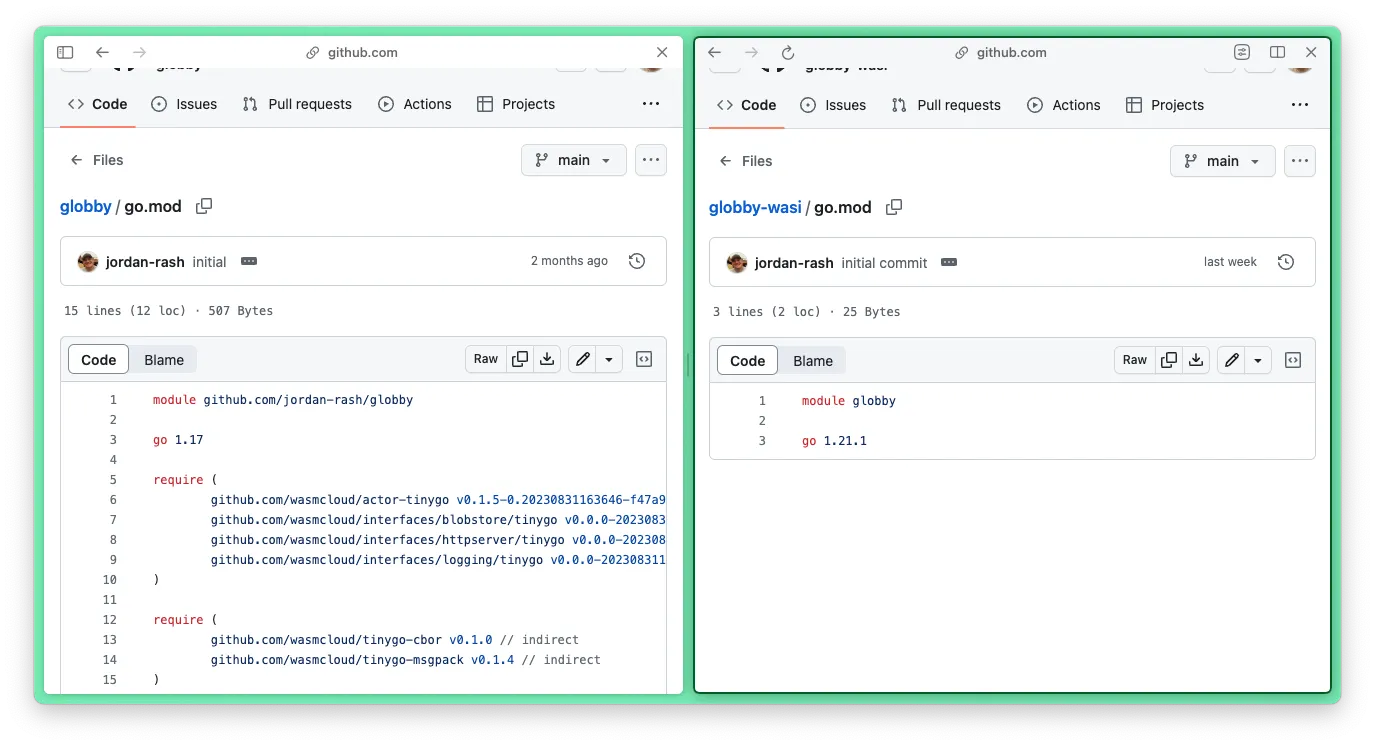Screen dimensions: 1375x746
Task: Click address bar in right window
Action: pyautogui.click(x=1001, y=52)
